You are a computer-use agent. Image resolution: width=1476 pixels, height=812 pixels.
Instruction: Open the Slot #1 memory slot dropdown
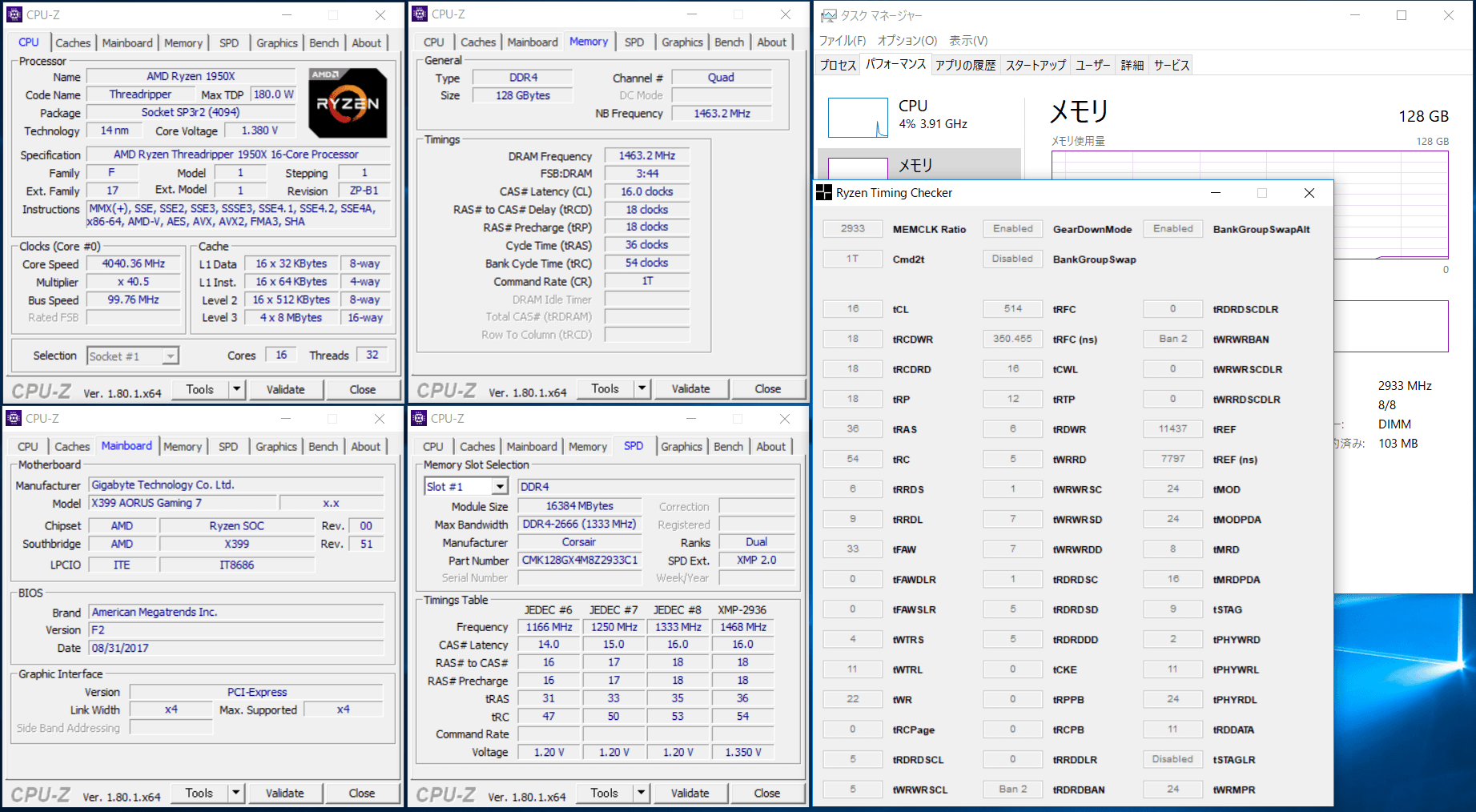(500, 486)
